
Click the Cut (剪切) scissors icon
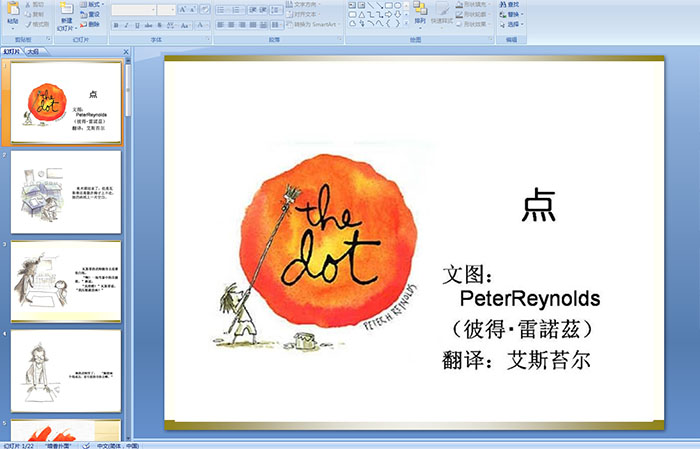coord(29,4)
